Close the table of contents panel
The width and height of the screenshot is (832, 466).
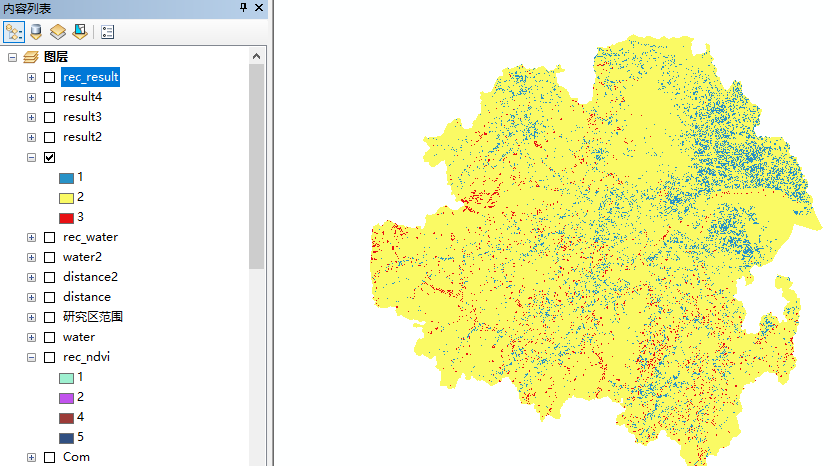click(259, 7)
